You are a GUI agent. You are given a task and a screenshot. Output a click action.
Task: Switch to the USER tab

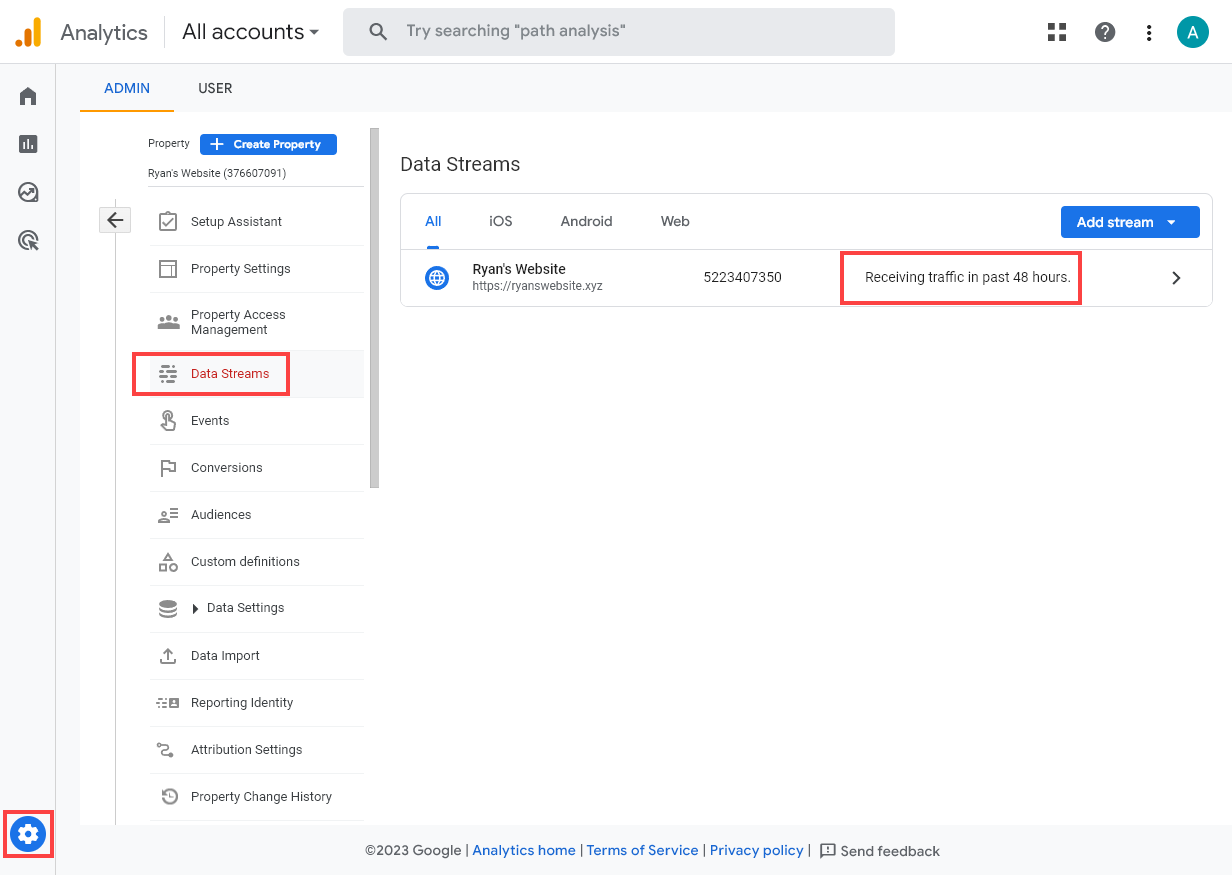tap(215, 88)
